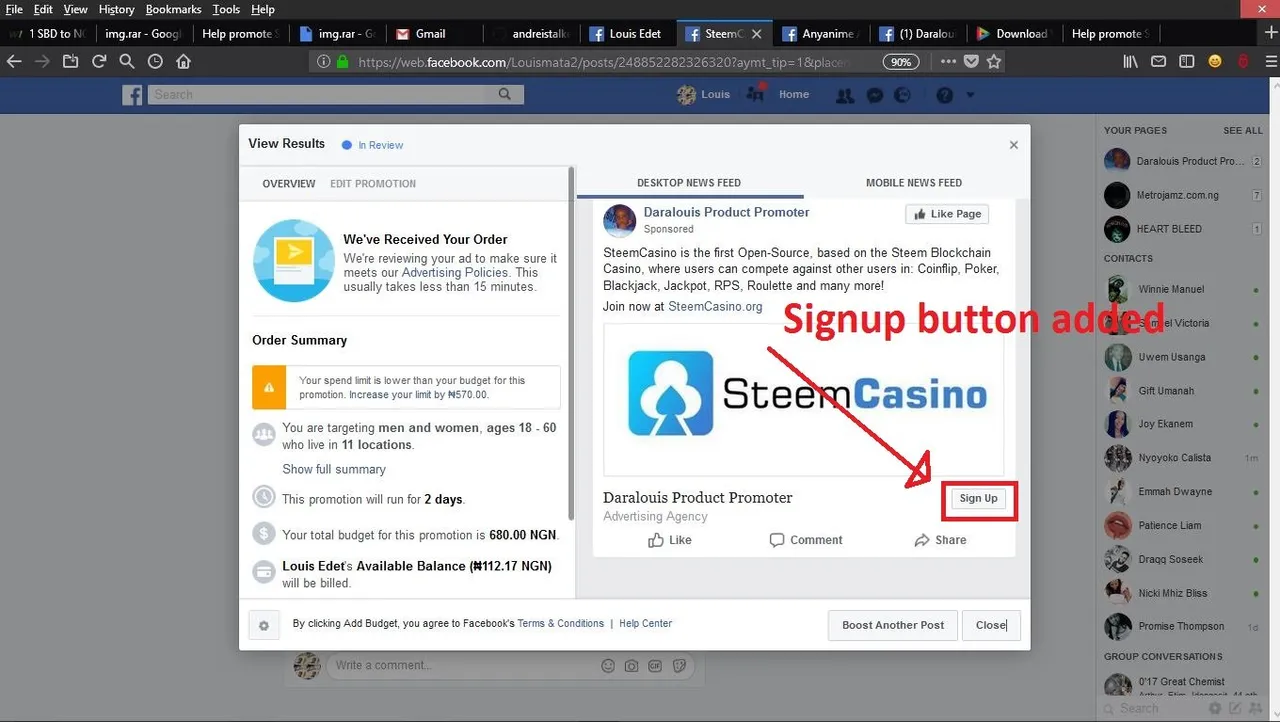Open the Facebook account dropdown arrow

[x=969, y=95]
